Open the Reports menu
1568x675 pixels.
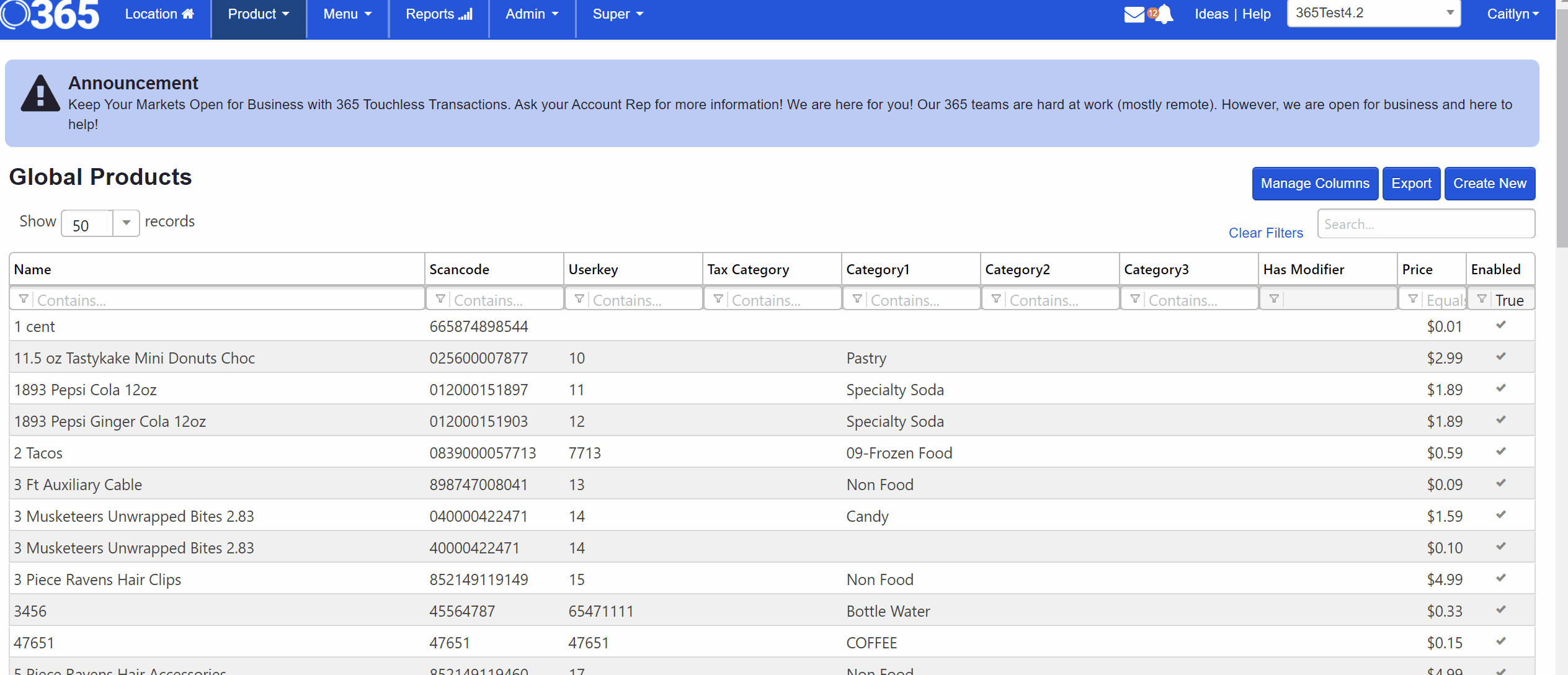[x=439, y=14]
